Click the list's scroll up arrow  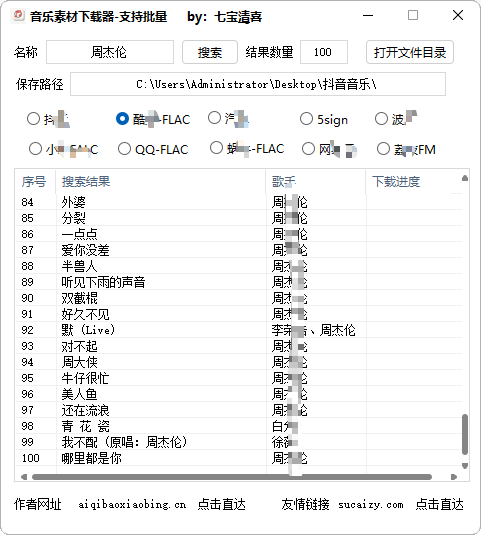coord(465,178)
